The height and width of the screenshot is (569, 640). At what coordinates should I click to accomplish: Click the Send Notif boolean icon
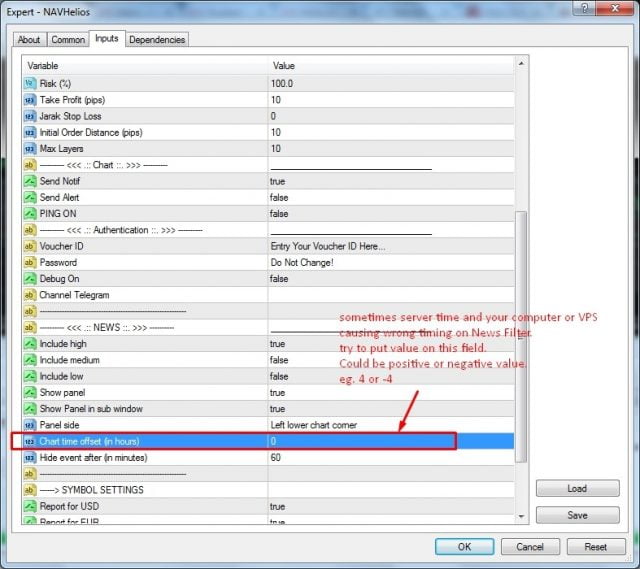coord(30,181)
